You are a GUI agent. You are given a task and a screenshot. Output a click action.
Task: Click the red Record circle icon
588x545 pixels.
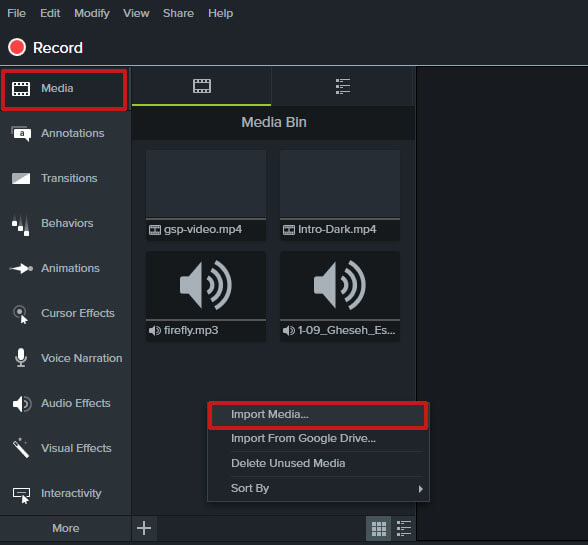(x=17, y=48)
